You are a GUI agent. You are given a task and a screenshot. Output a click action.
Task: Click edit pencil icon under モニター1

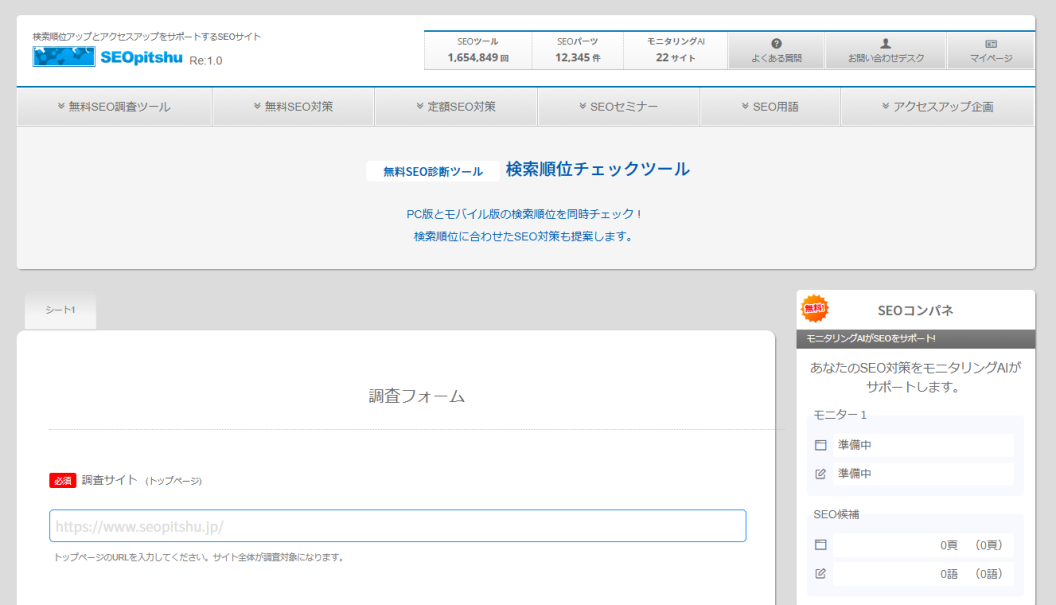tap(821, 473)
